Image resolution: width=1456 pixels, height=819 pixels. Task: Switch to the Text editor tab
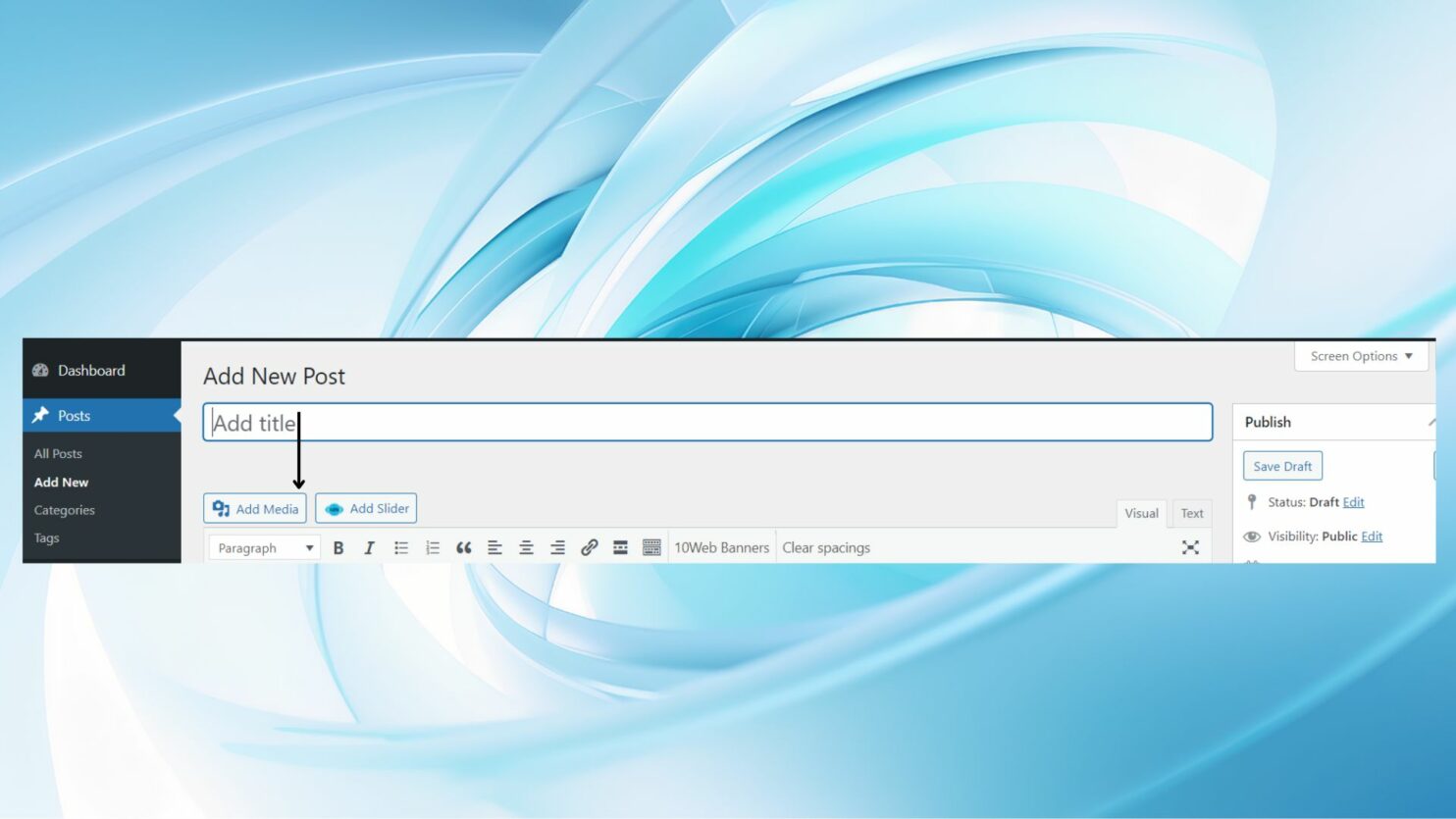[1191, 513]
